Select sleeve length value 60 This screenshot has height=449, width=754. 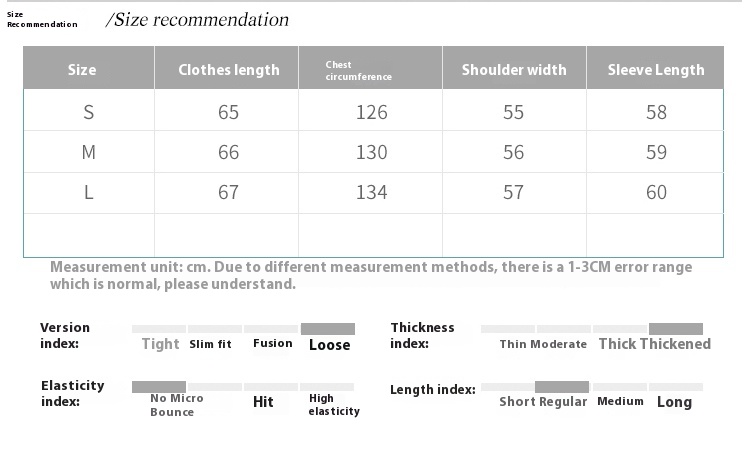(x=656, y=192)
